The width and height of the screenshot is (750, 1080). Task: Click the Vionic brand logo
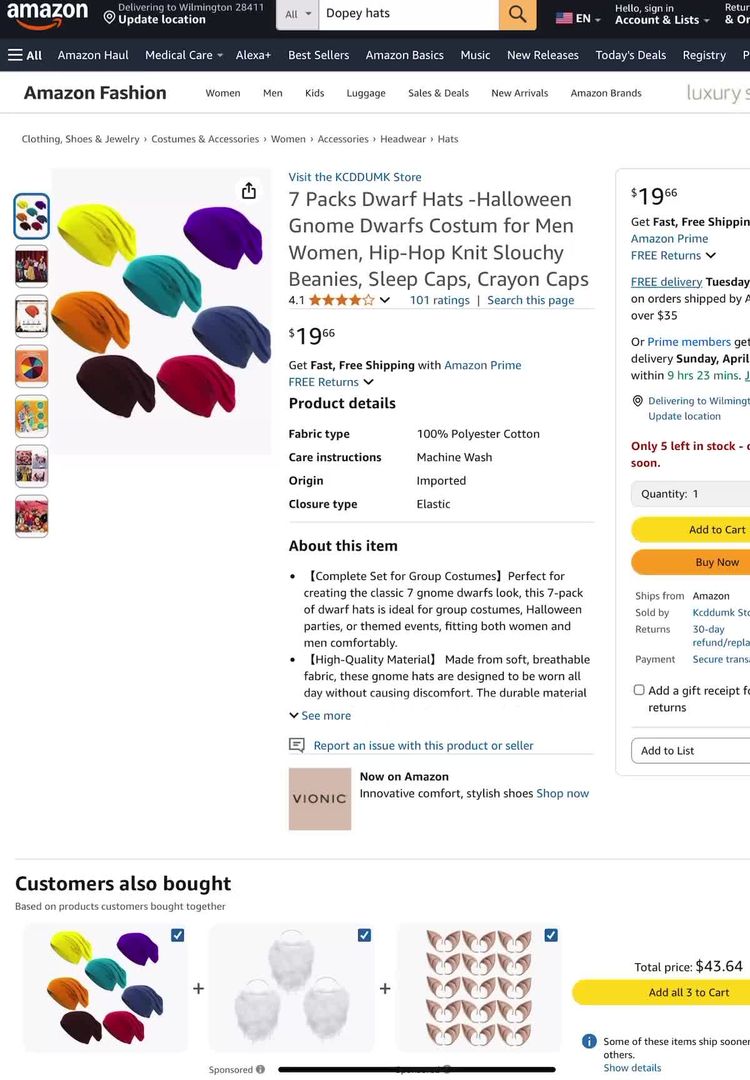[320, 798]
